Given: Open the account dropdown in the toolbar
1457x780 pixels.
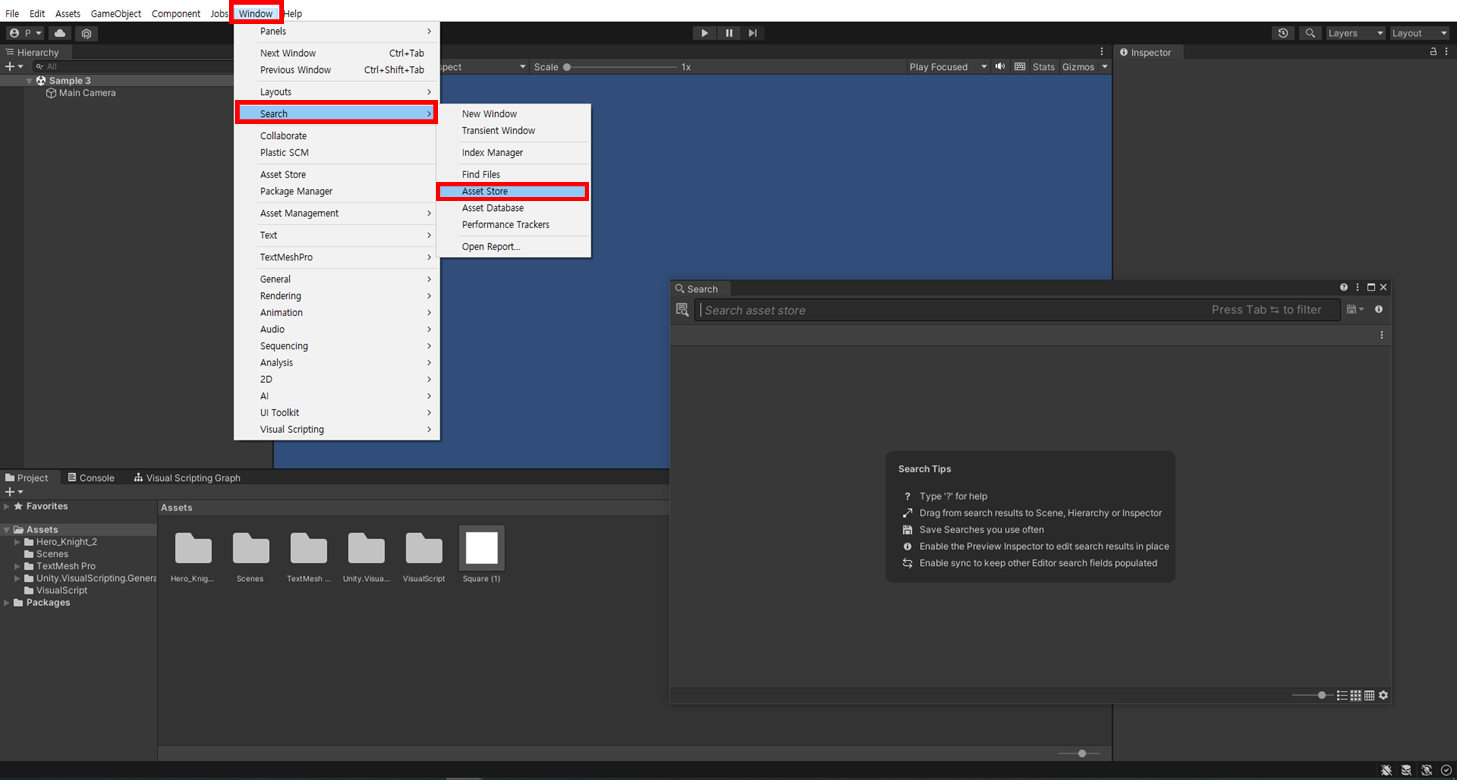Looking at the screenshot, I should coord(26,33).
